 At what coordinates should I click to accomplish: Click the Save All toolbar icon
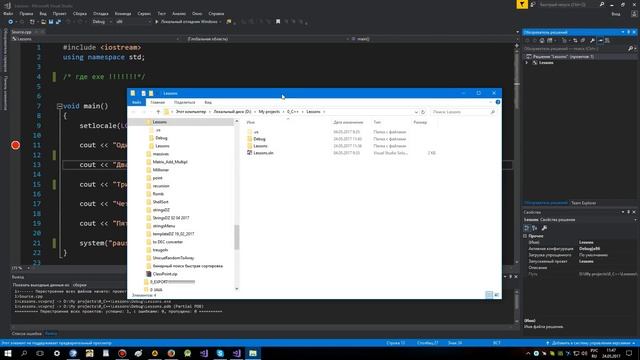tap(58, 22)
